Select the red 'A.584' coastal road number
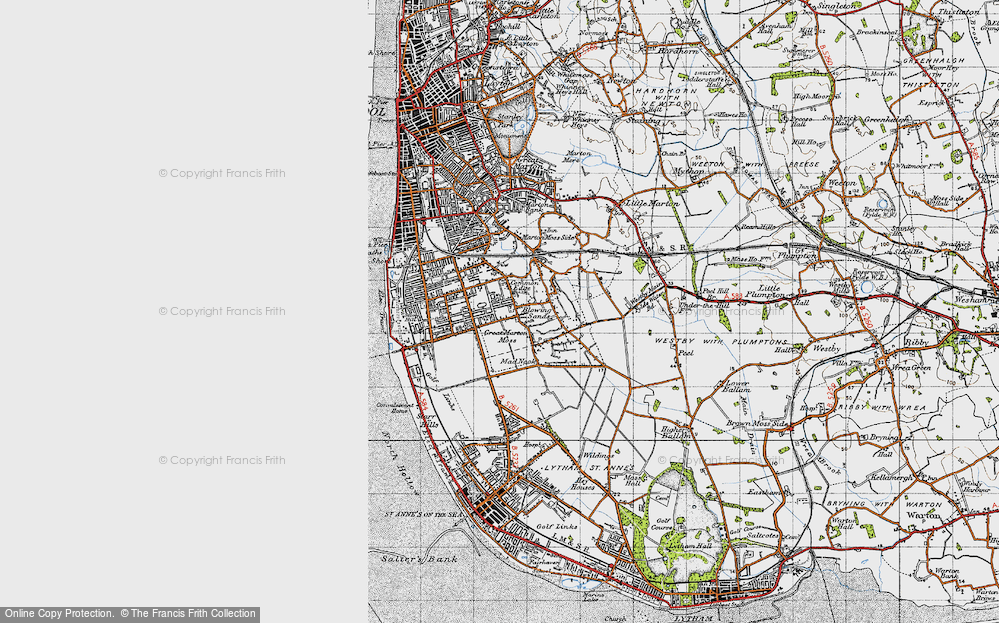Image resolution: width=999 pixels, height=623 pixels. click(422, 403)
